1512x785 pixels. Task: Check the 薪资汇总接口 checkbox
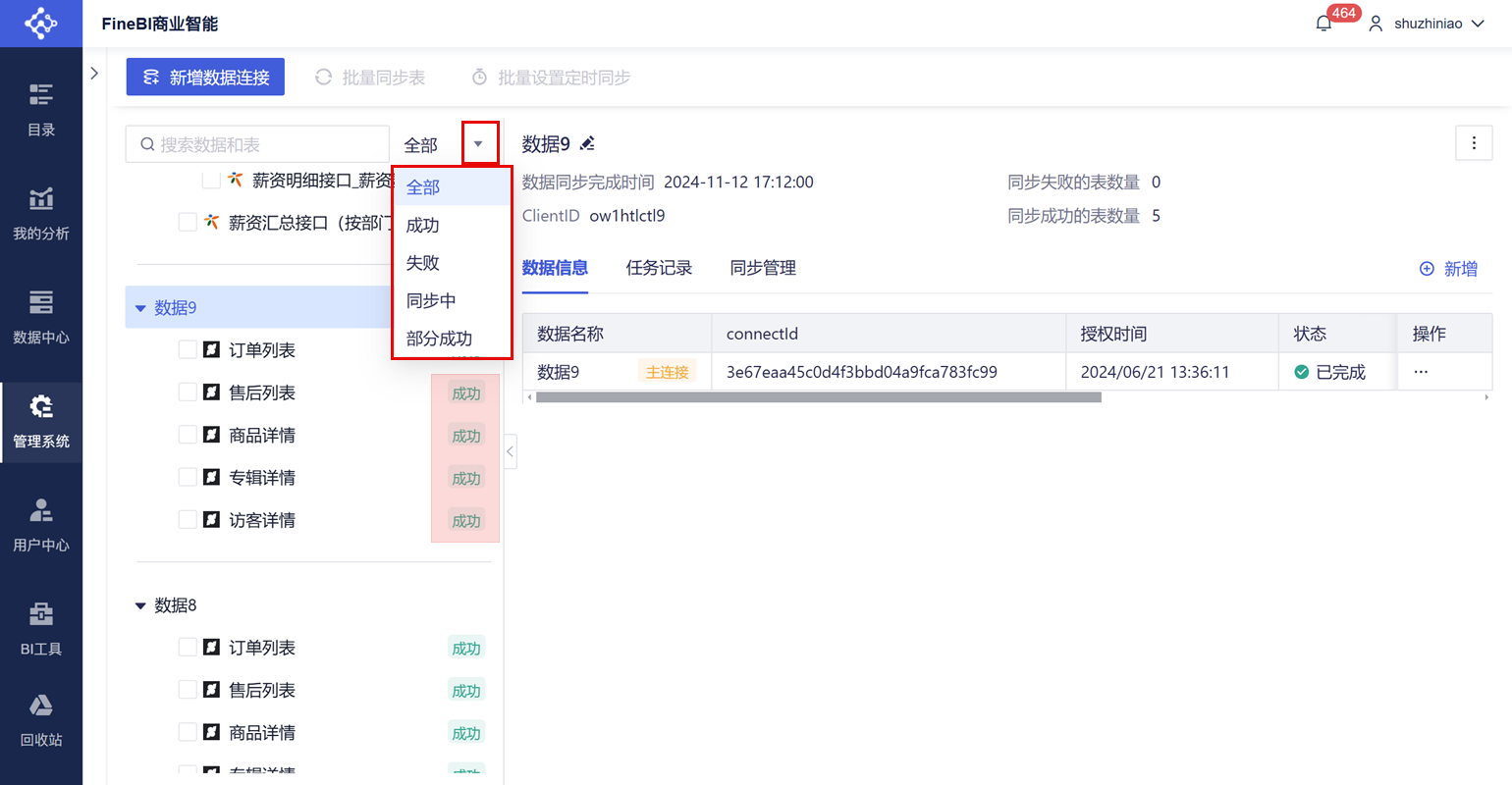[188, 223]
